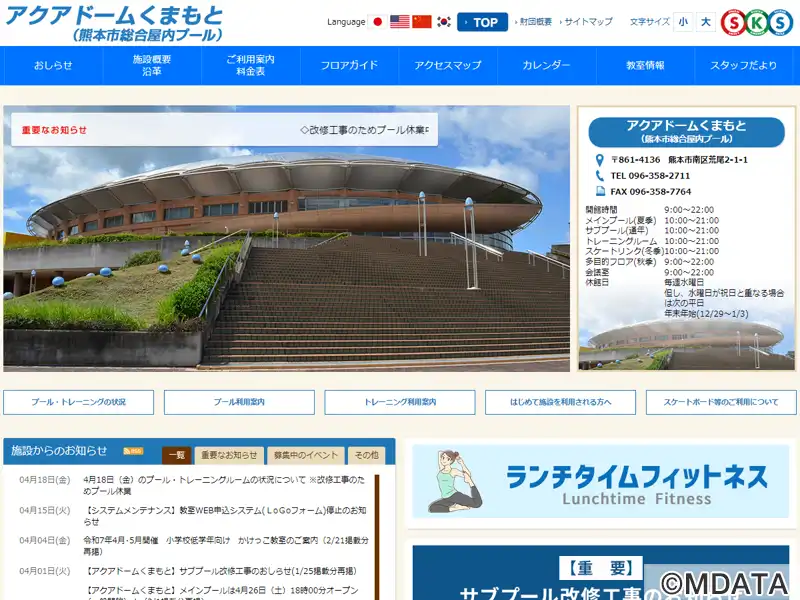Viewport: 800px width, 600px height.
Task: Open the 施設概要 沿革 menu item
Action: click(x=152, y=65)
